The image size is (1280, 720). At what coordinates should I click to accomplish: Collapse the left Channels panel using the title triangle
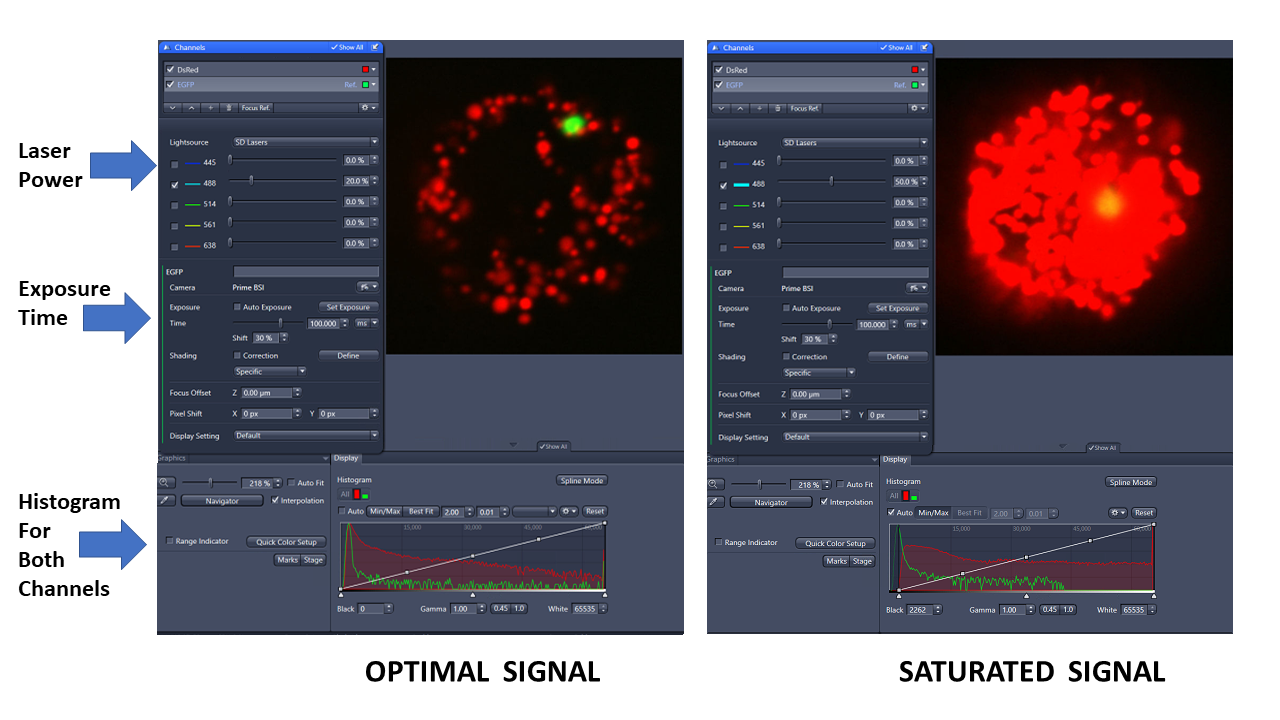coord(168,47)
